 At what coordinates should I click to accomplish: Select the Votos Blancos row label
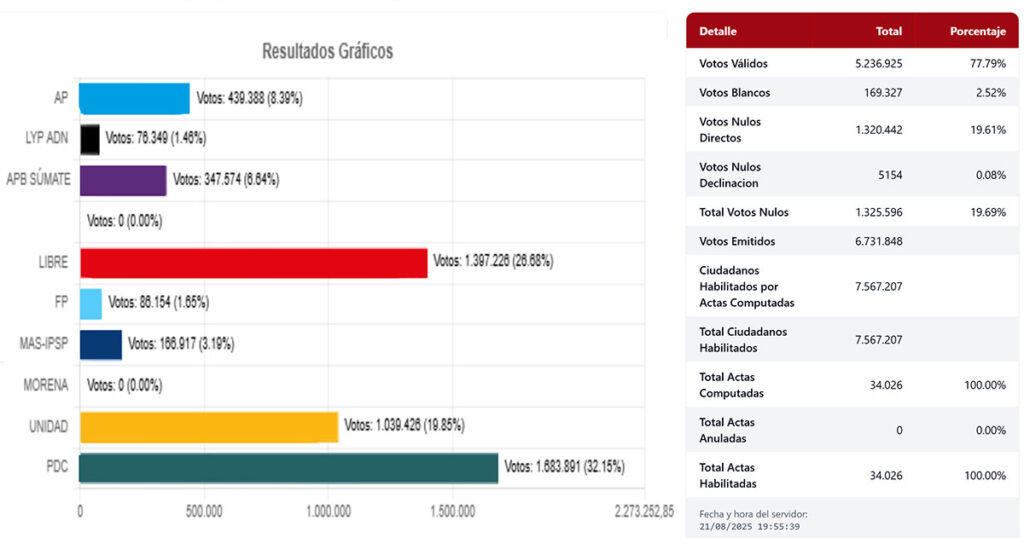pos(734,93)
